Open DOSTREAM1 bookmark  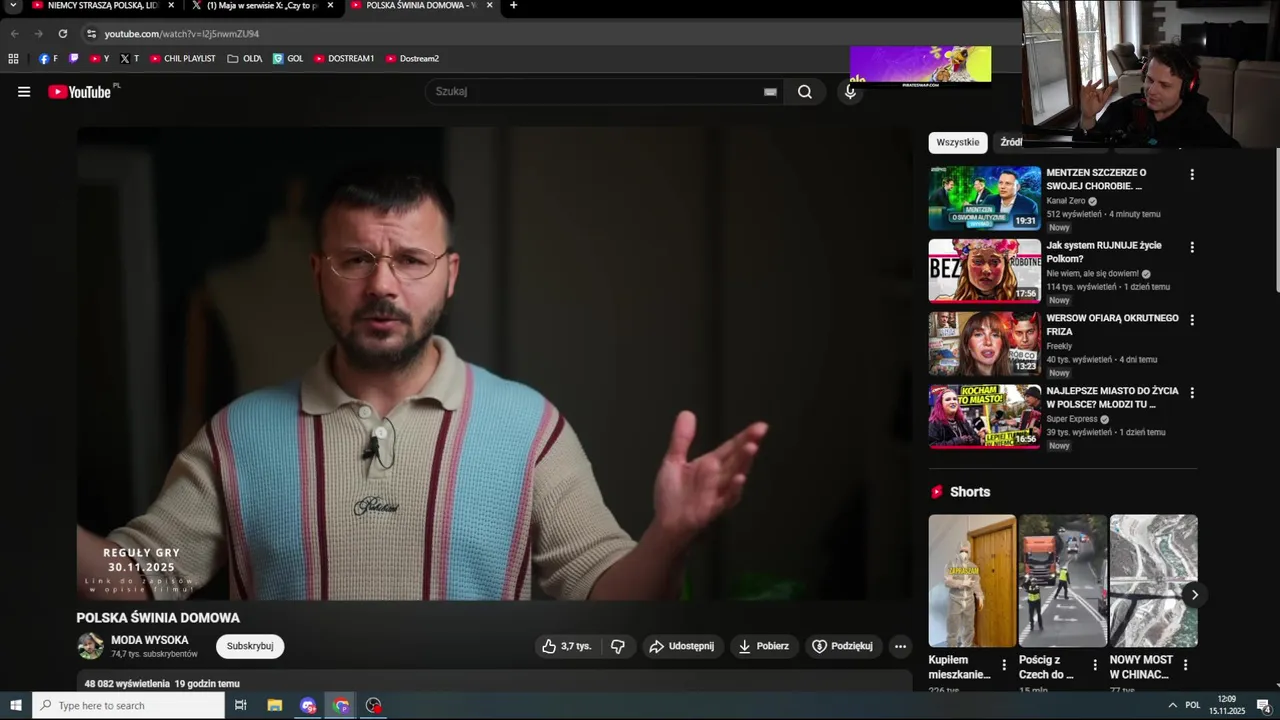point(344,59)
